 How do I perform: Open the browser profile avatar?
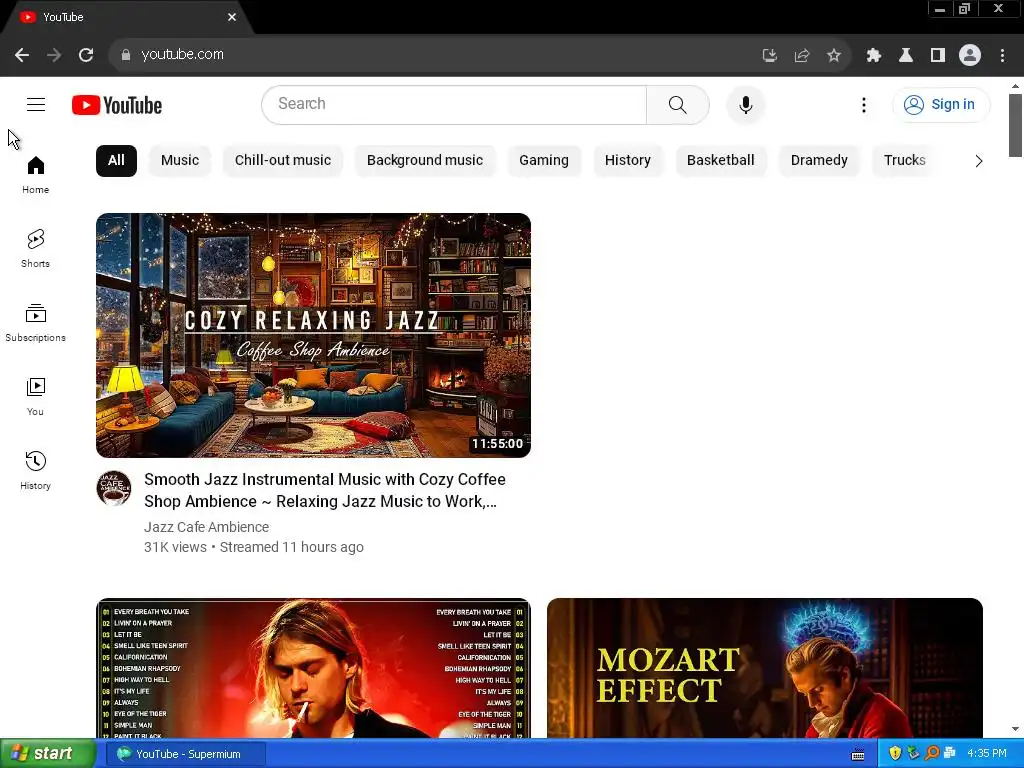tap(970, 56)
